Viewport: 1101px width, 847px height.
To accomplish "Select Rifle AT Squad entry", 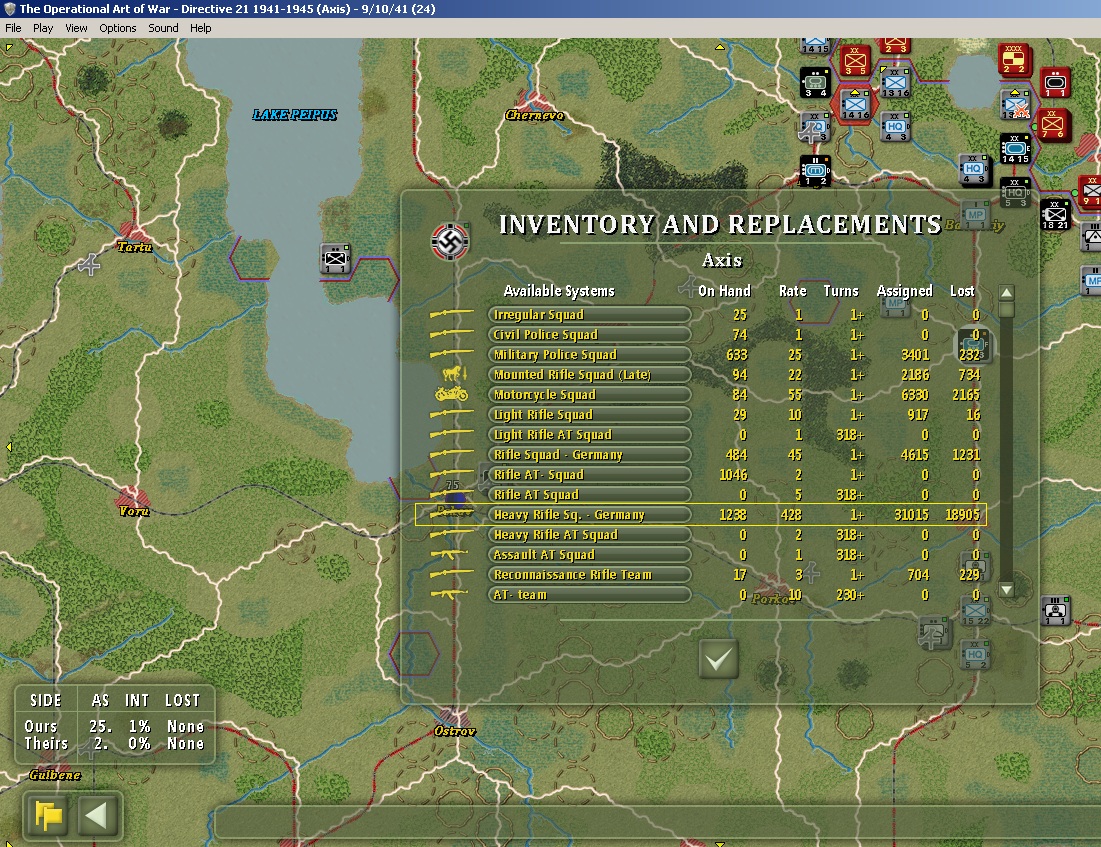I will coord(589,494).
